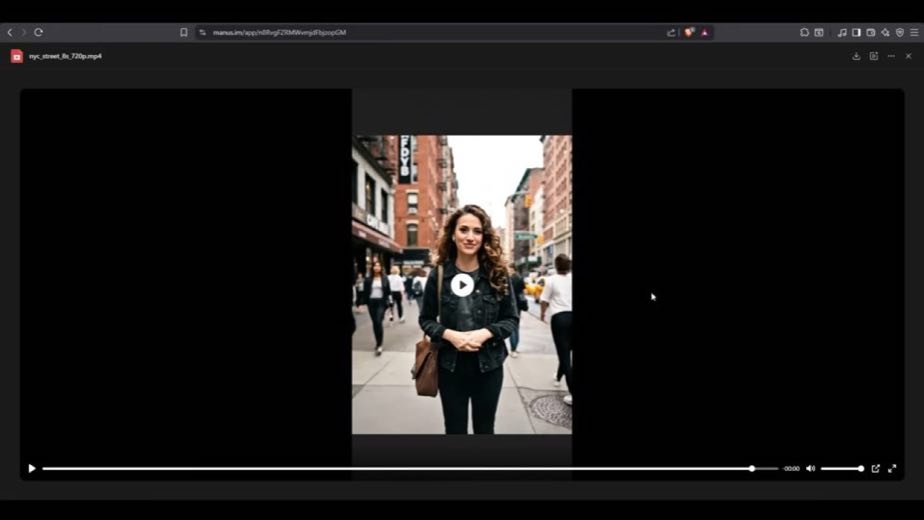Open the extensions puzzle icon
This screenshot has width=924, height=520.
coord(804,32)
